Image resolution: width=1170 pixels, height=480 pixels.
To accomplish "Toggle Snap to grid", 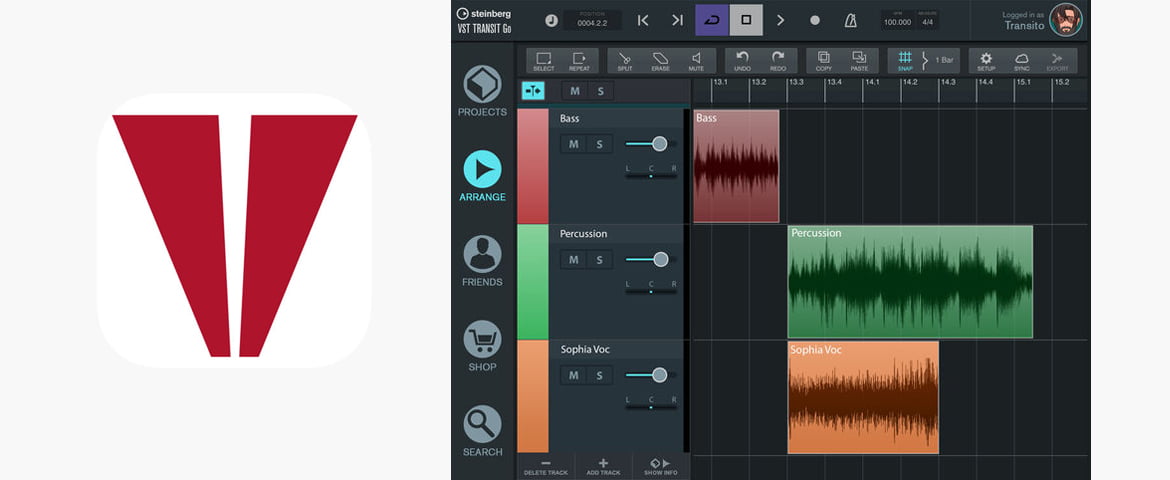I will (x=905, y=61).
